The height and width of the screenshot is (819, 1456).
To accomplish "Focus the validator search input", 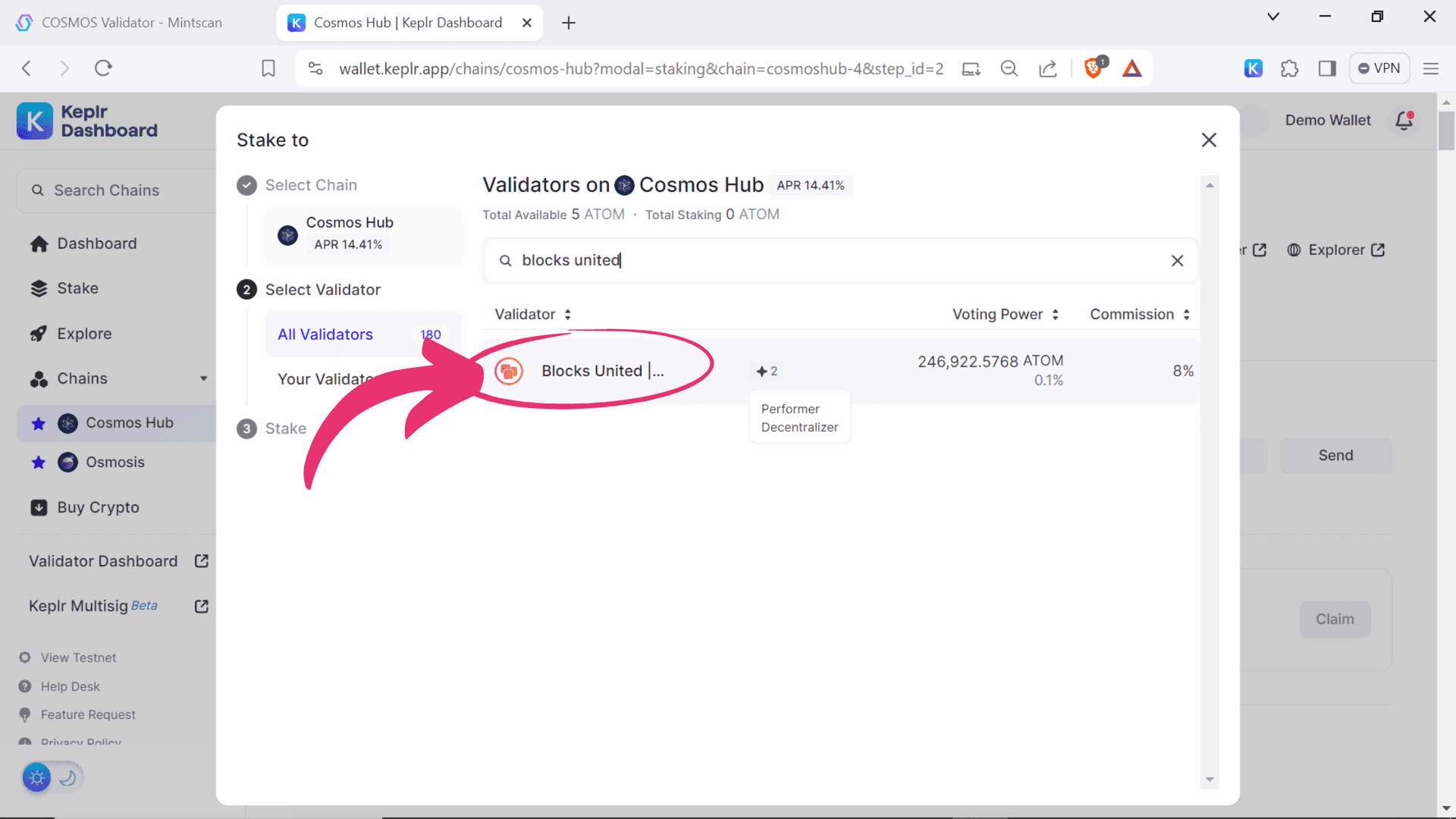I will tap(840, 261).
